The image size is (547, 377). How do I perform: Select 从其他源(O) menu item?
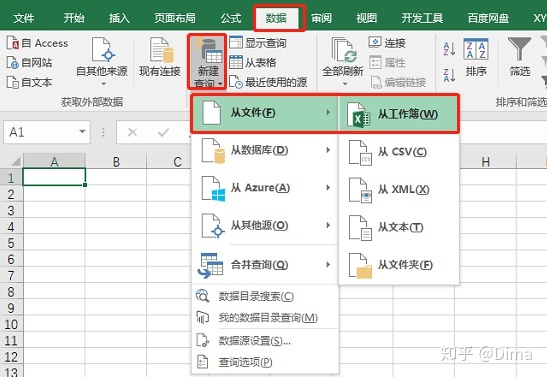point(265,226)
